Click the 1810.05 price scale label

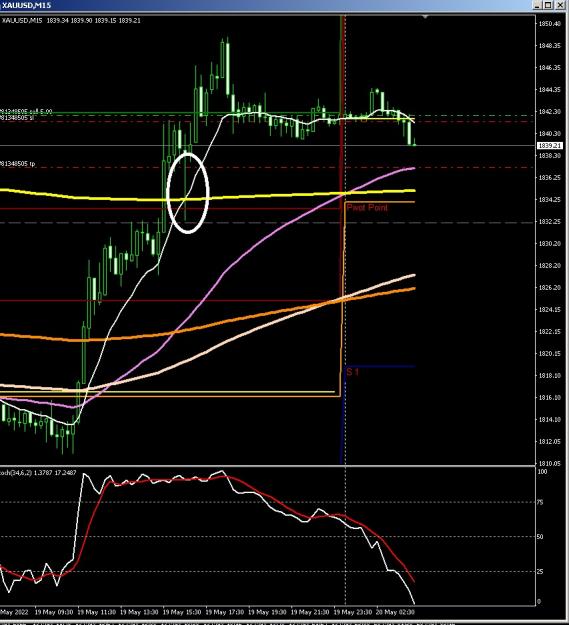pos(549,464)
